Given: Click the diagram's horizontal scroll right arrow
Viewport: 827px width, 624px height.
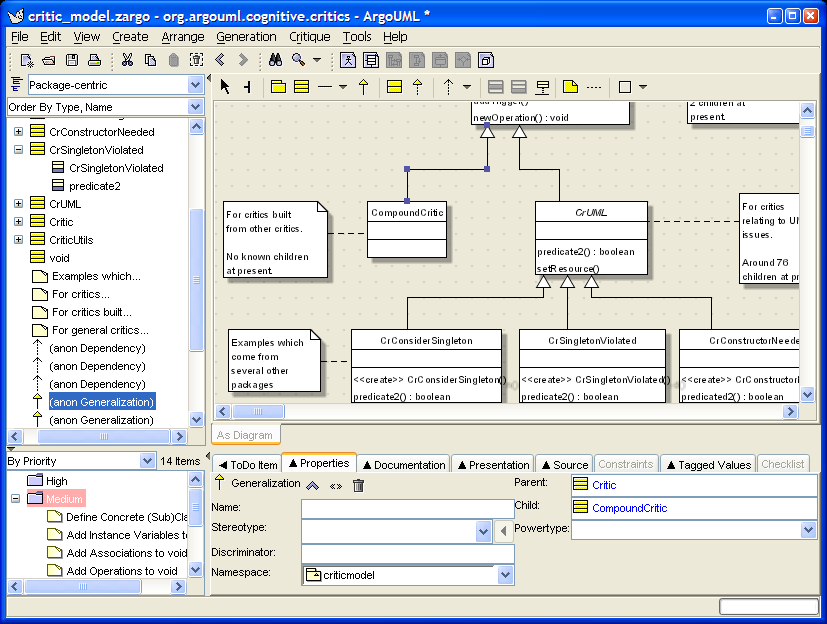Looking at the screenshot, I should [x=790, y=411].
